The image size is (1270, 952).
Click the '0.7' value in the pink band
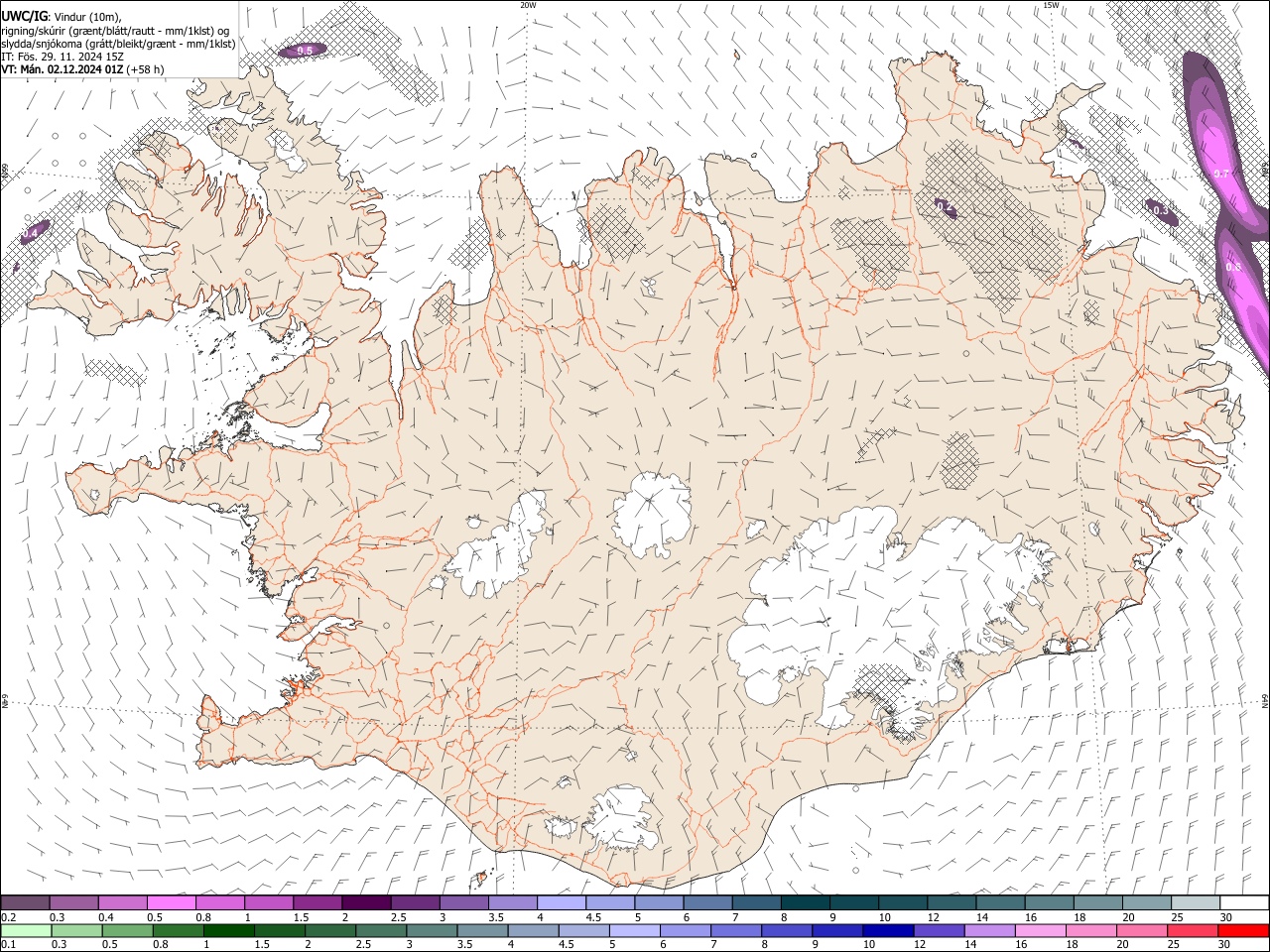(1222, 174)
